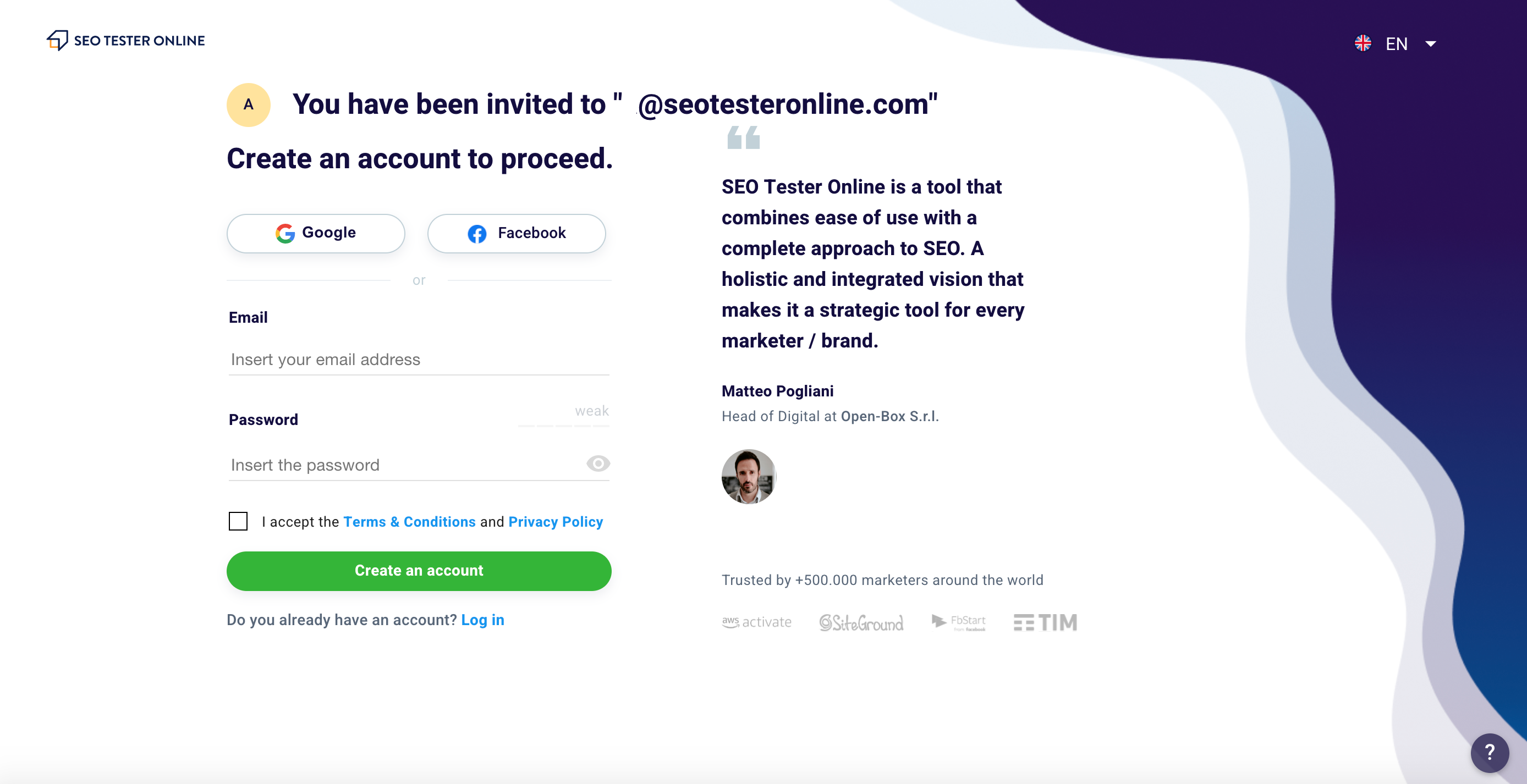Select the Google sign-up icon
This screenshot has width=1527, height=784.
[x=285, y=233]
